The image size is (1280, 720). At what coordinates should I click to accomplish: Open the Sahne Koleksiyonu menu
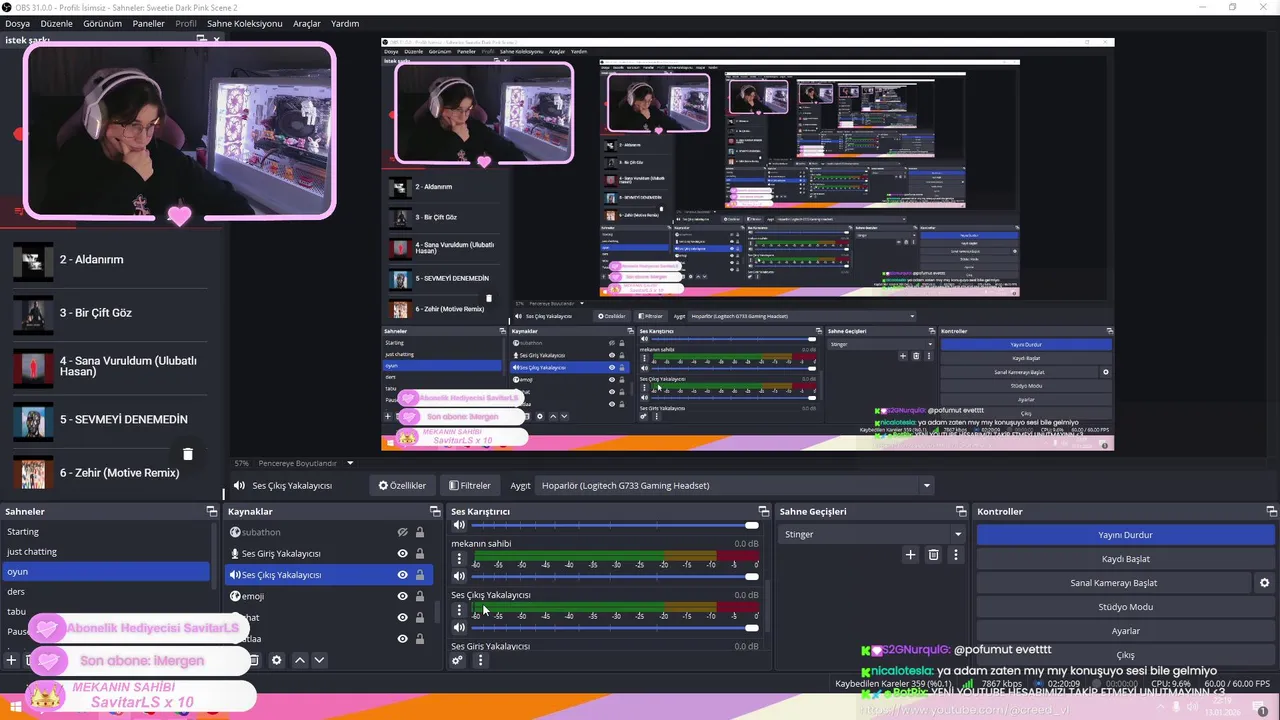(x=244, y=23)
